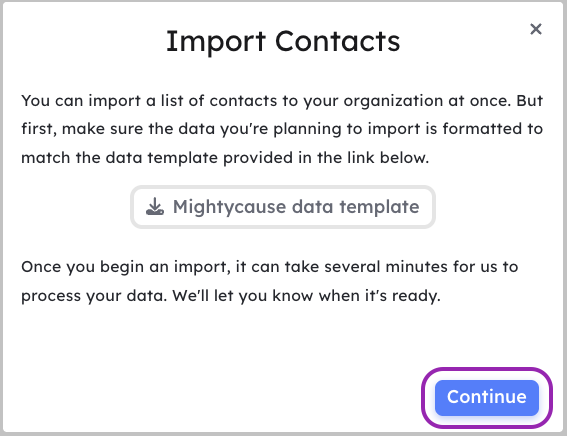Select the line starting "You can import a list"
The width and height of the screenshot is (567, 436).
282,101
